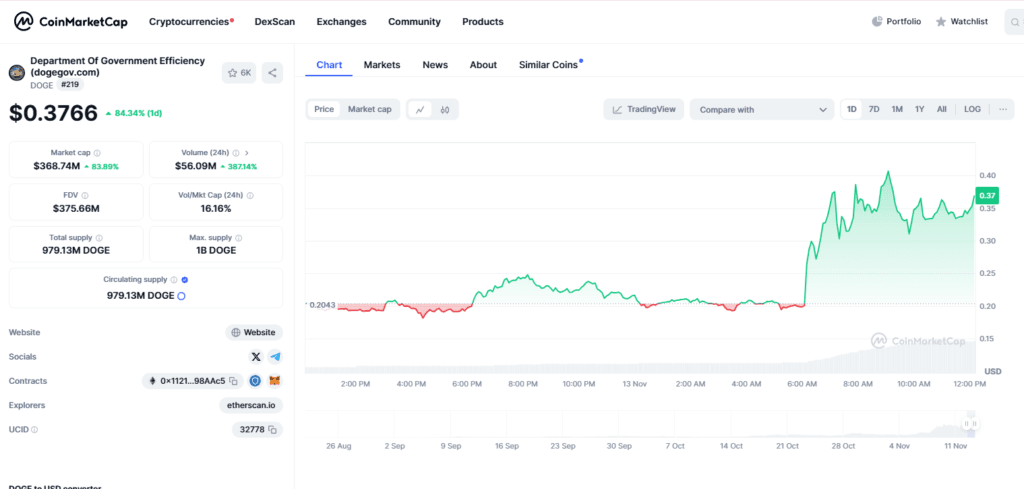This screenshot has width=1024, height=489.
Task: Select the Price toggle
Action: 324,110
